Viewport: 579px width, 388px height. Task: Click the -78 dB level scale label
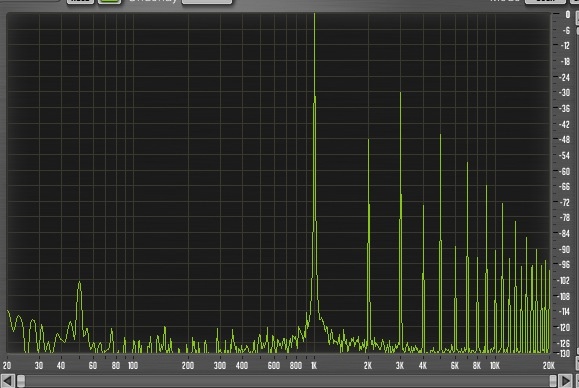point(565,218)
